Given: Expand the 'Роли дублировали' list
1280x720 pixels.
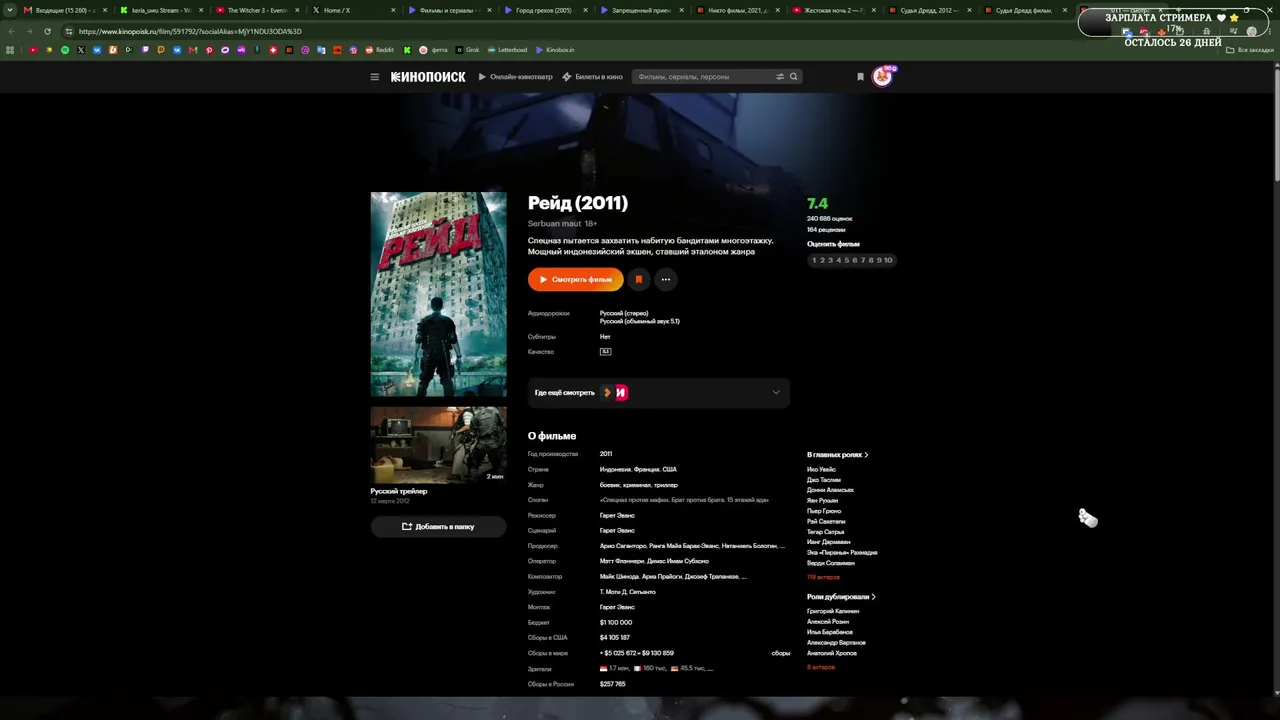Looking at the screenshot, I should [x=841, y=597].
